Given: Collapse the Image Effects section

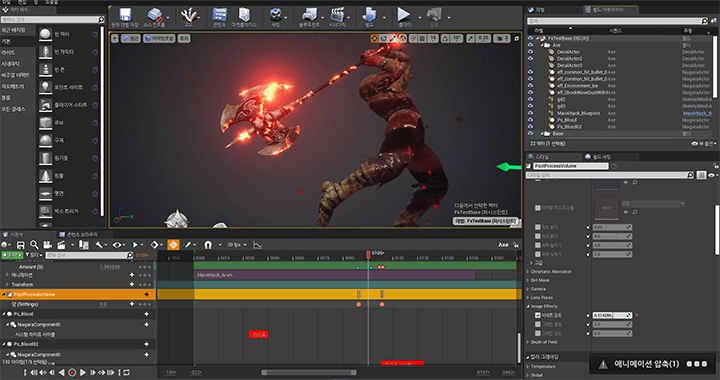Looking at the screenshot, I should (528, 306).
